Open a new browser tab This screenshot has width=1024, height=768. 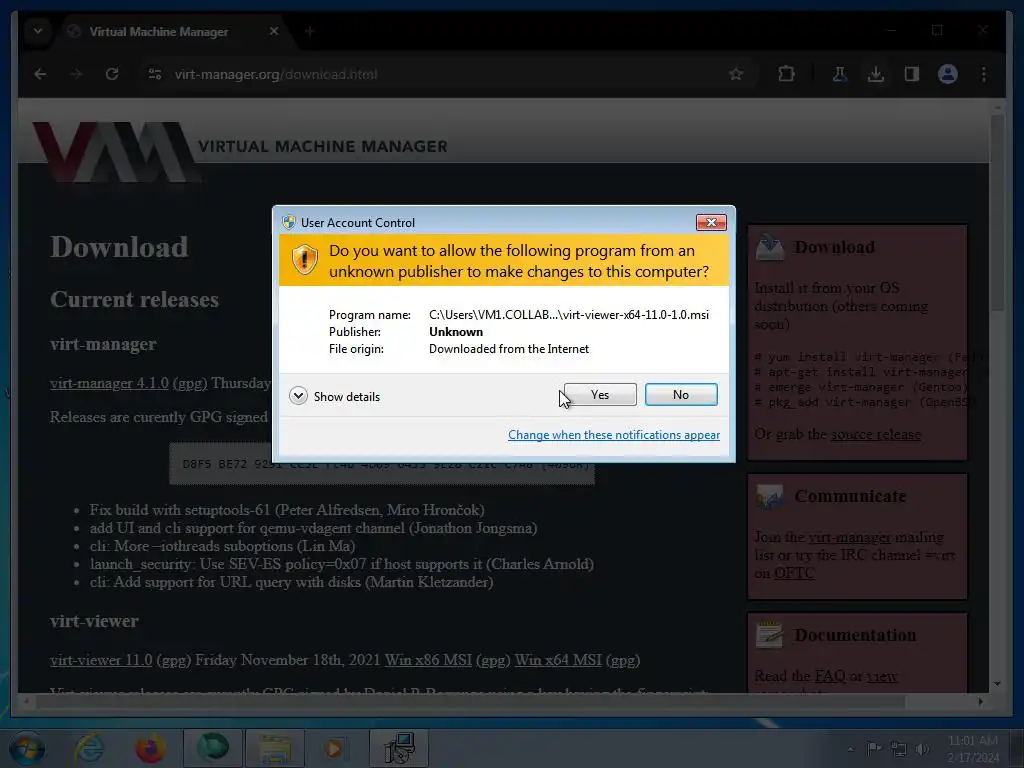coord(310,31)
